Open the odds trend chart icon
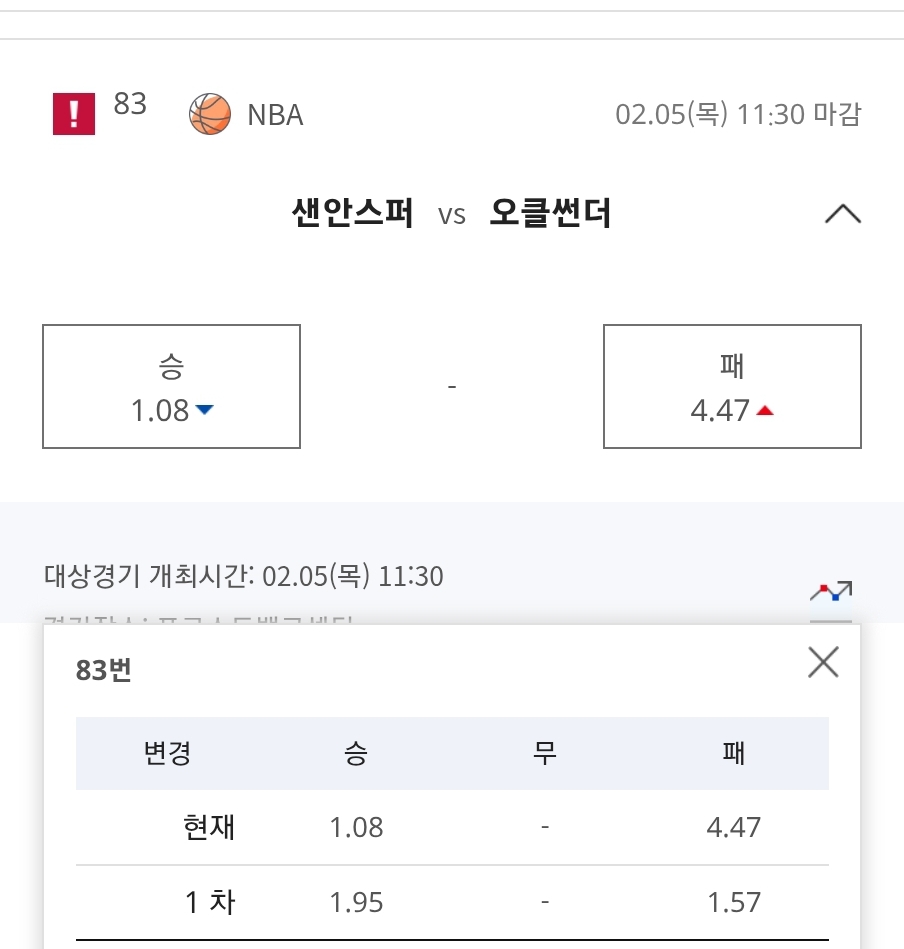904x949 pixels. pyautogui.click(x=830, y=592)
